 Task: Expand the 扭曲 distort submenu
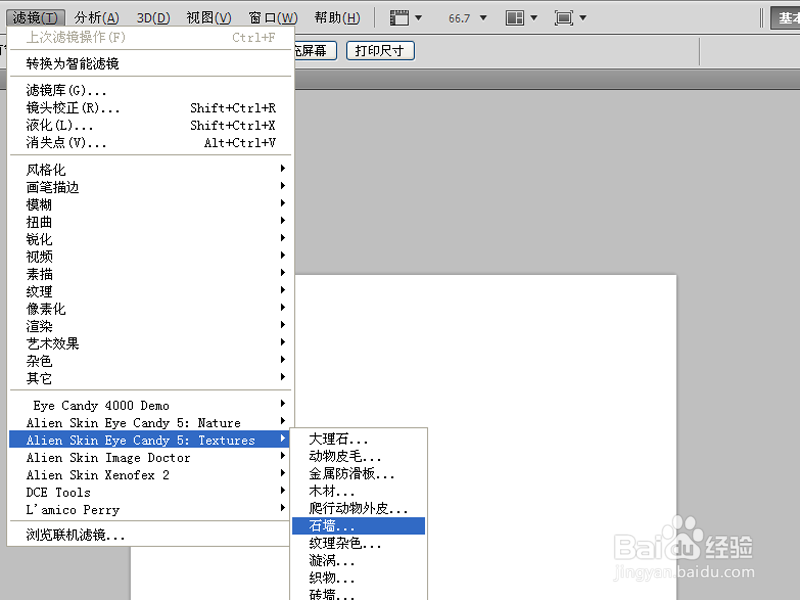coord(151,221)
